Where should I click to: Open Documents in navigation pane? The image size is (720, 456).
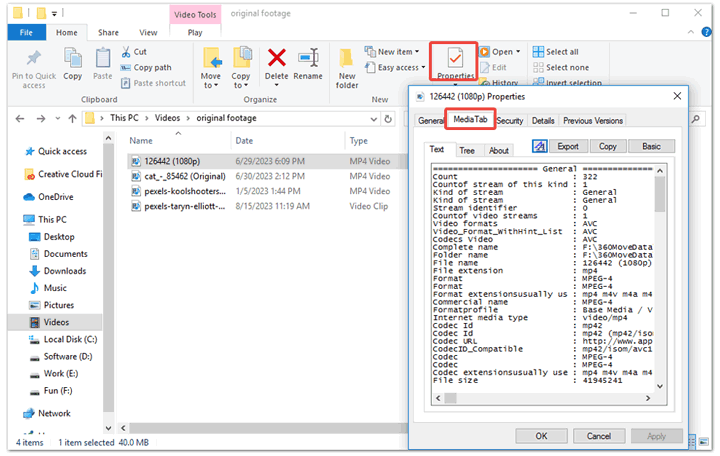pos(58,254)
